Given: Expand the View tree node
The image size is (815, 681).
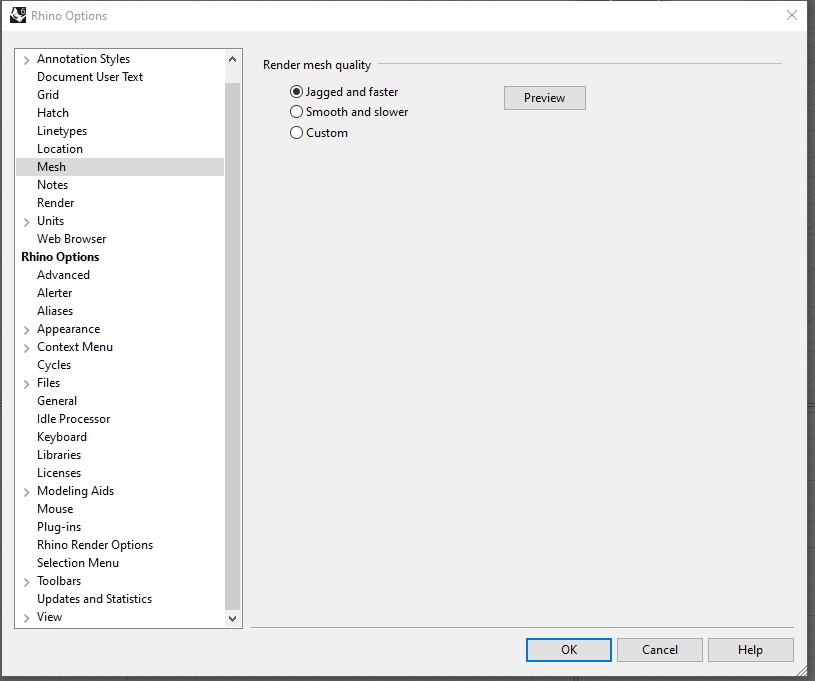Looking at the screenshot, I should (27, 618).
